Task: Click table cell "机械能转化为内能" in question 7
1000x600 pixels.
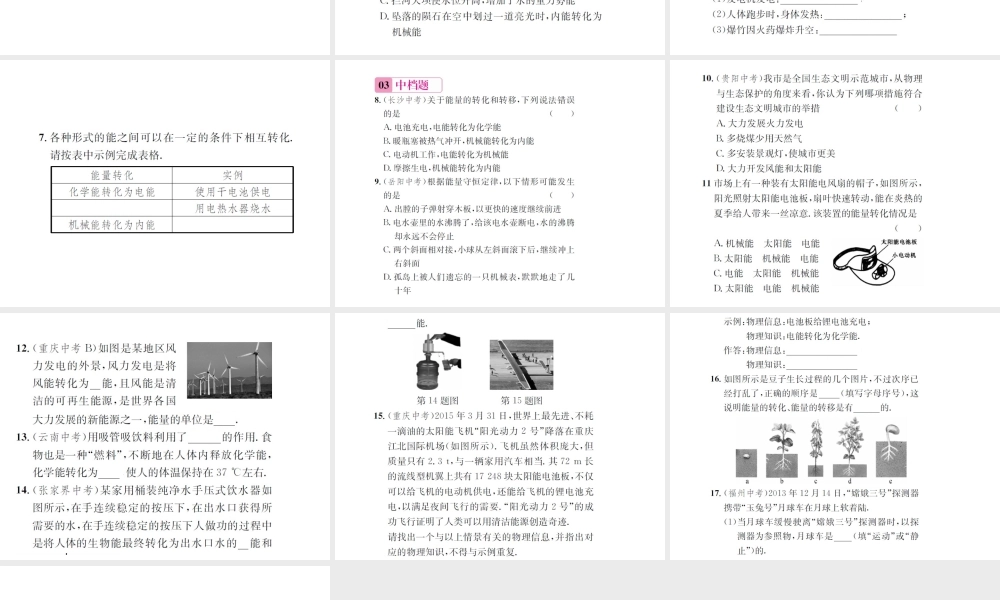Action: tap(112, 224)
